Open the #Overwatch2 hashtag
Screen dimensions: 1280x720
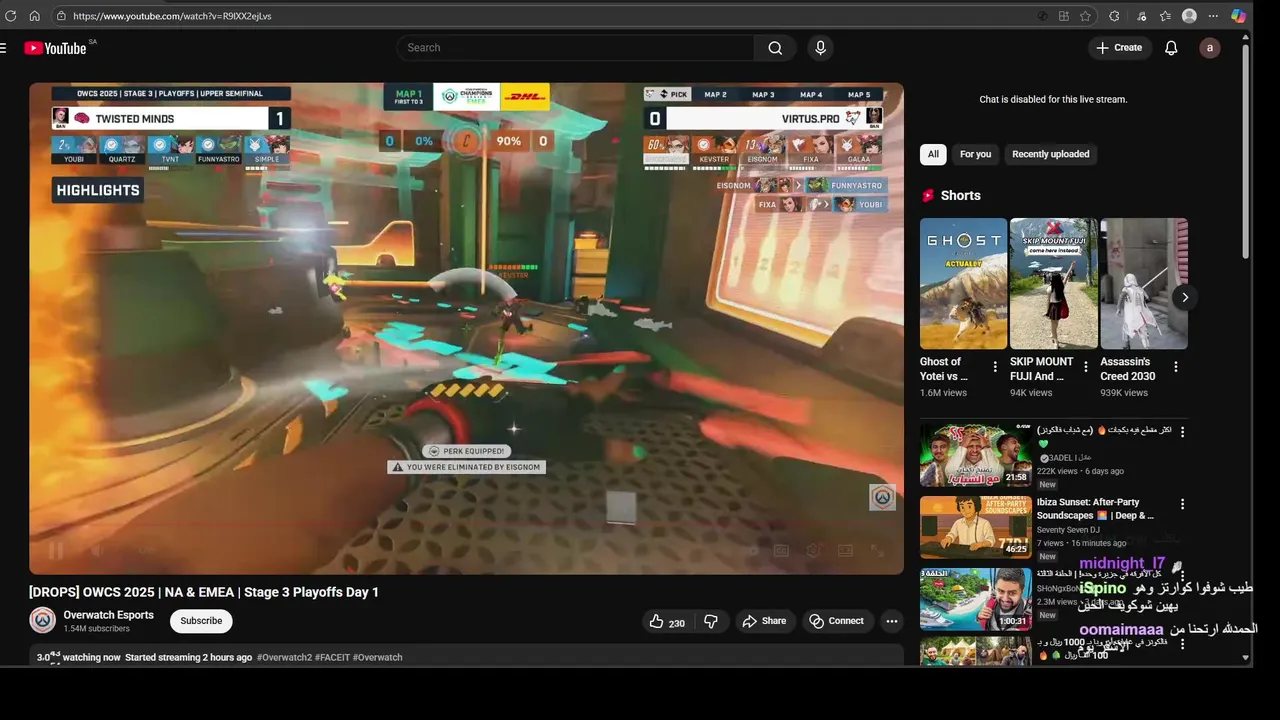(x=284, y=658)
